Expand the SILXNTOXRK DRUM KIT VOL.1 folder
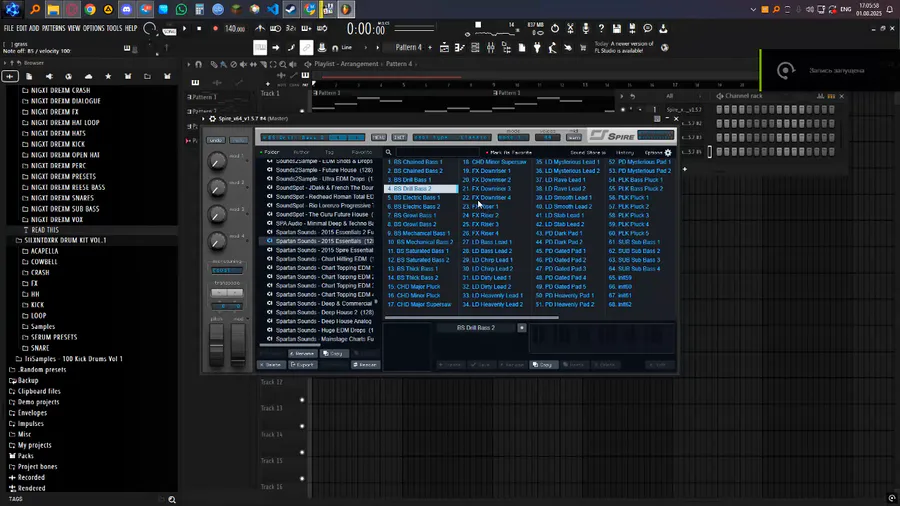 pos(65,240)
